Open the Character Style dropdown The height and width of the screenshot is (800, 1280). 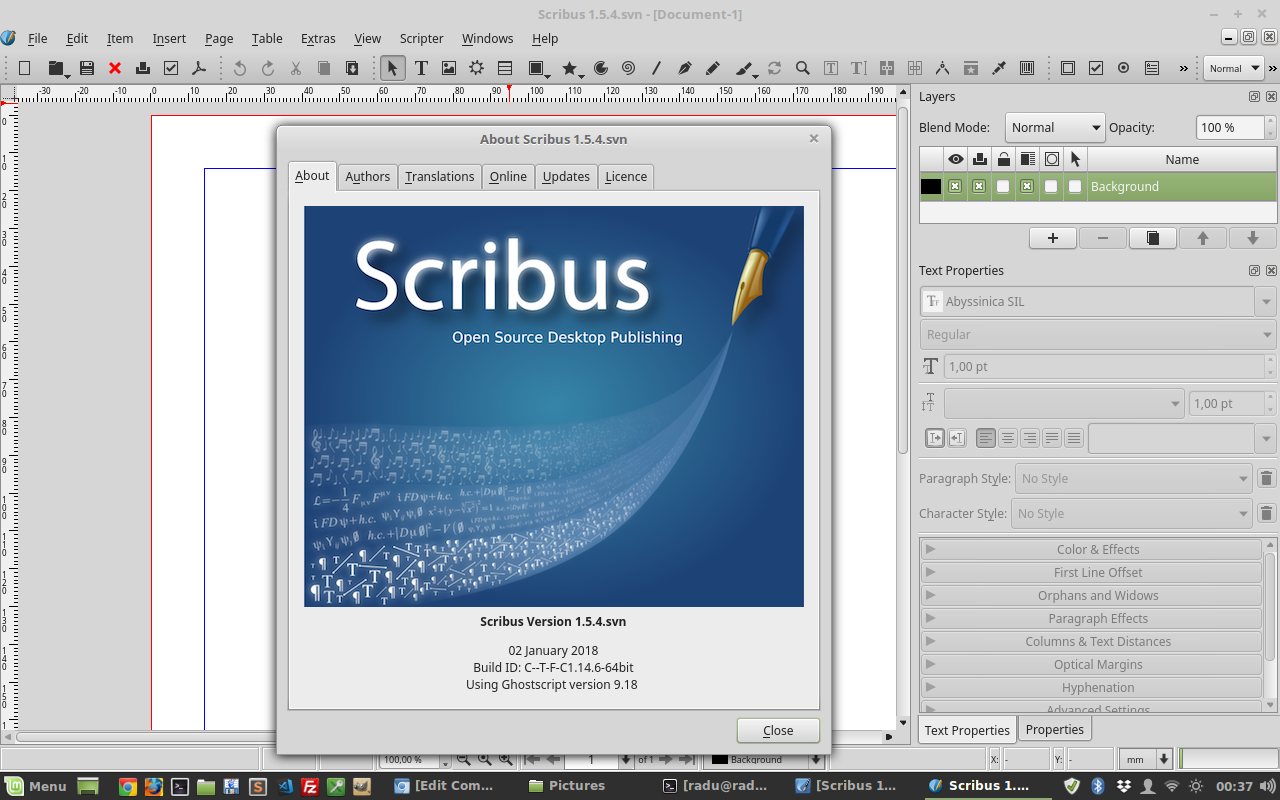(1131, 513)
